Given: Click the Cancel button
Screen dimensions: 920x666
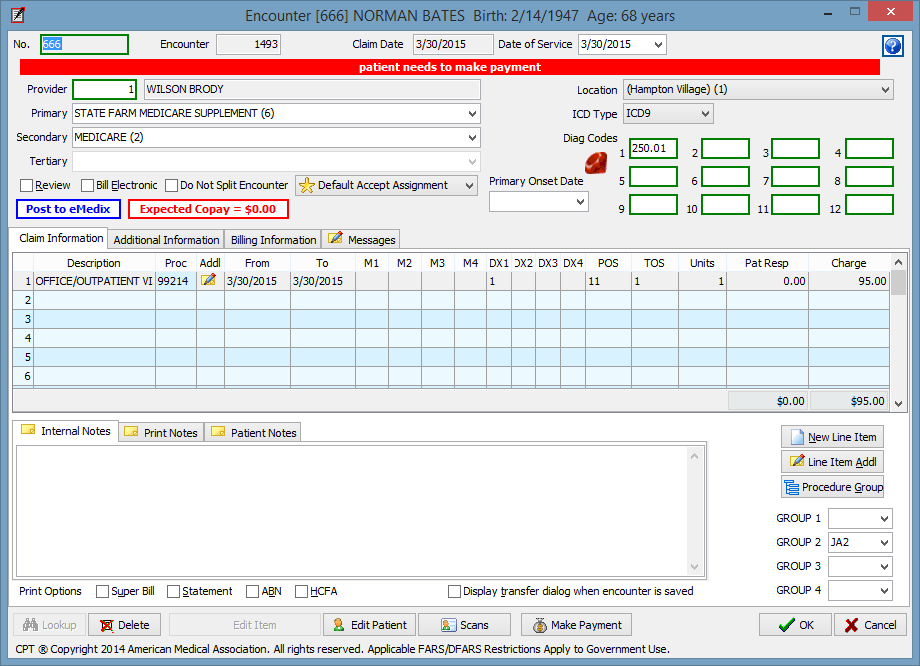Looking at the screenshot, I should [870, 626].
